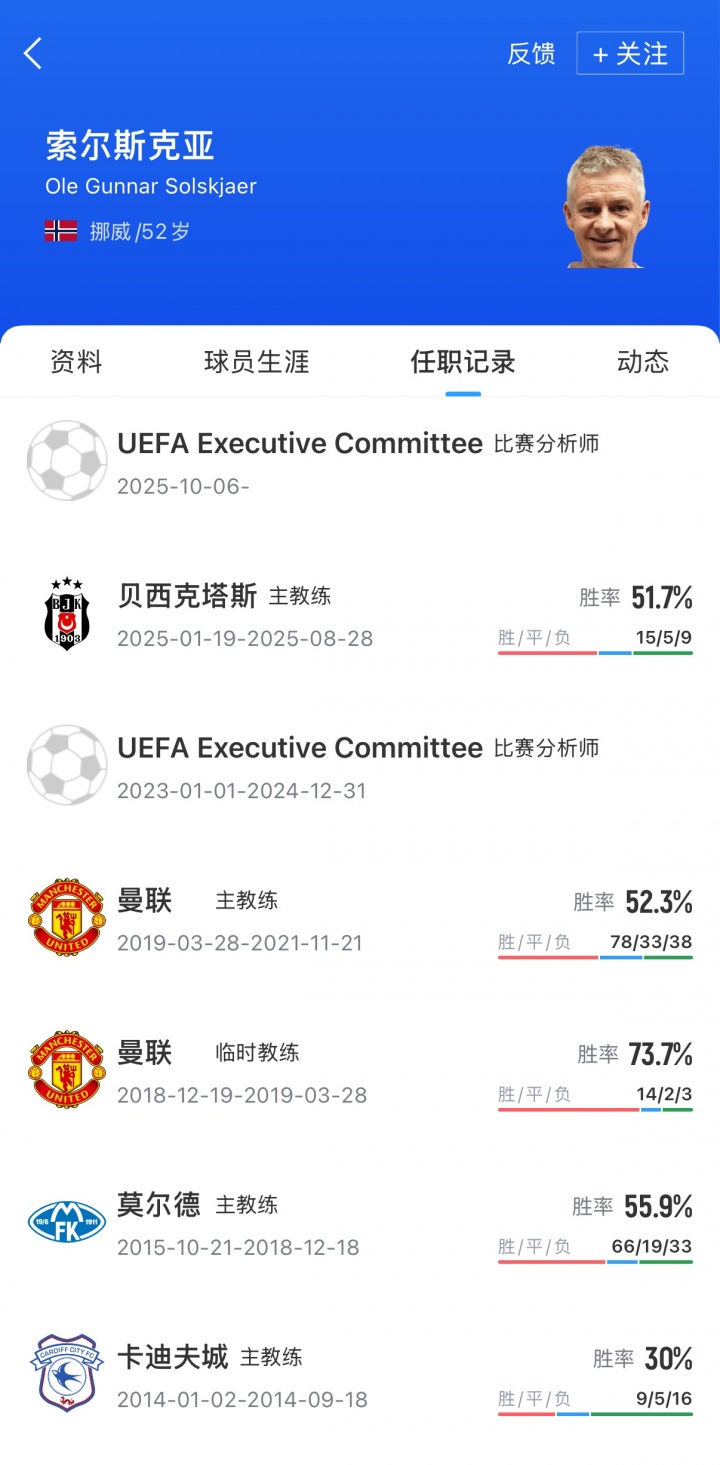Tap football icon for UEFA 2023-2024 entry
720x1465 pixels.
coord(67,765)
